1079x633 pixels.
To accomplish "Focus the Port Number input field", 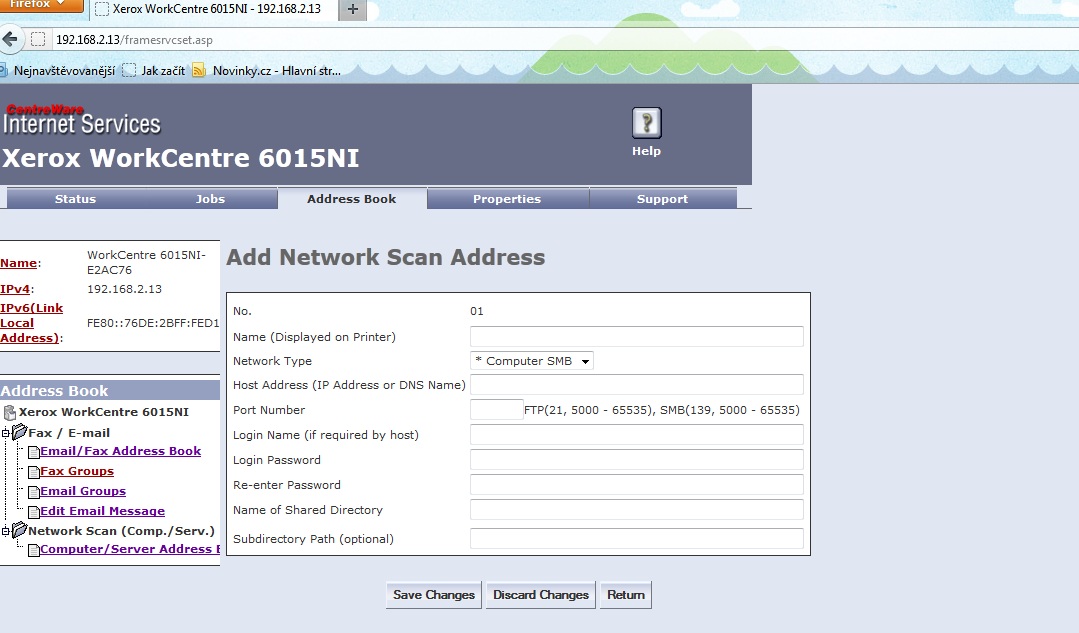I will (x=496, y=409).
